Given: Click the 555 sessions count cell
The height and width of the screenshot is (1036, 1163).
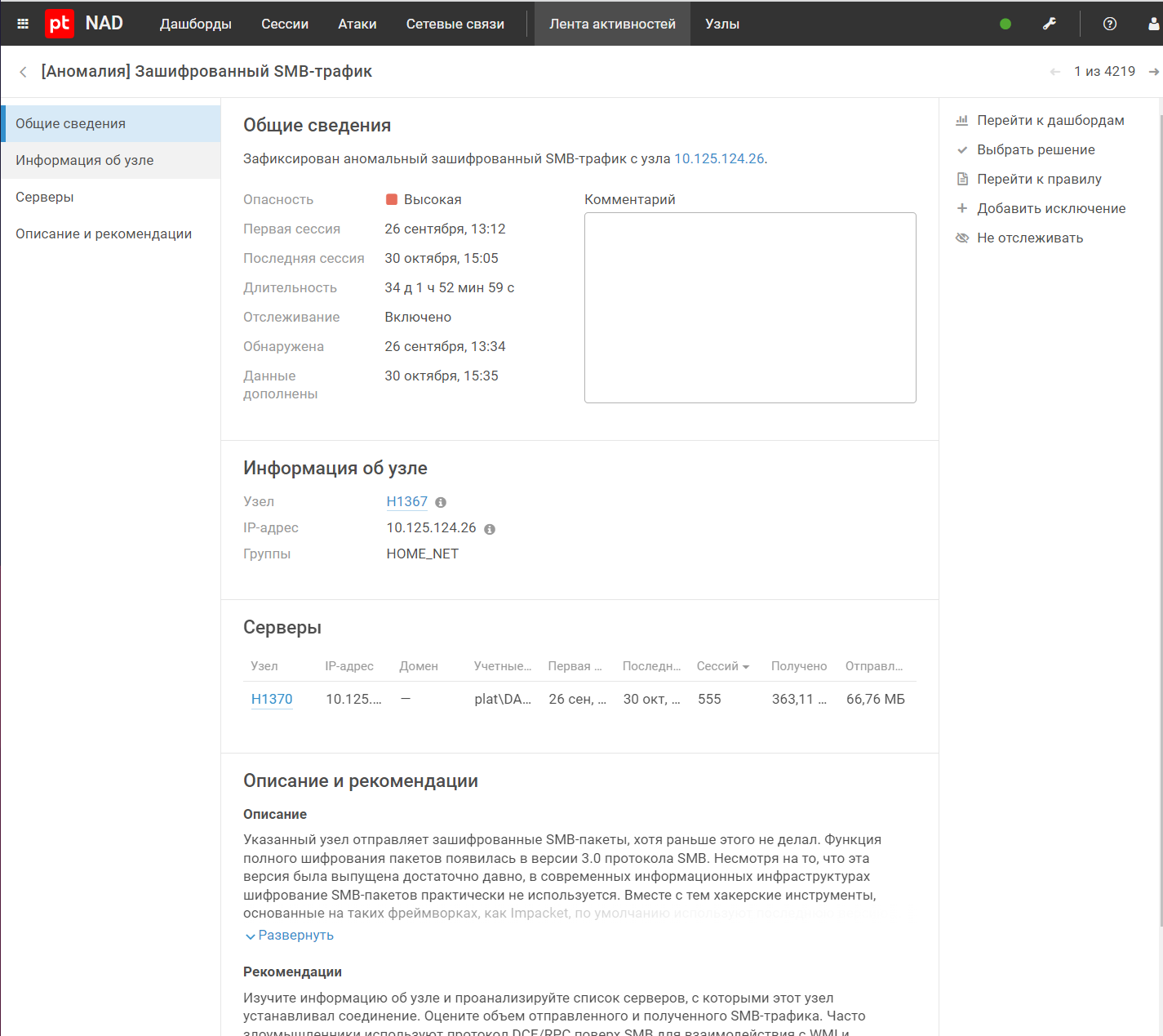Looking at the screenshot, I should tap(710, 699).
